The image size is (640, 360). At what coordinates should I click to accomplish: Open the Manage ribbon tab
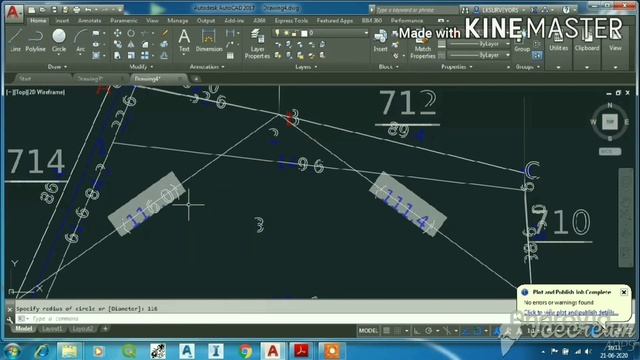pyautogui.click(x=178, y=20)
